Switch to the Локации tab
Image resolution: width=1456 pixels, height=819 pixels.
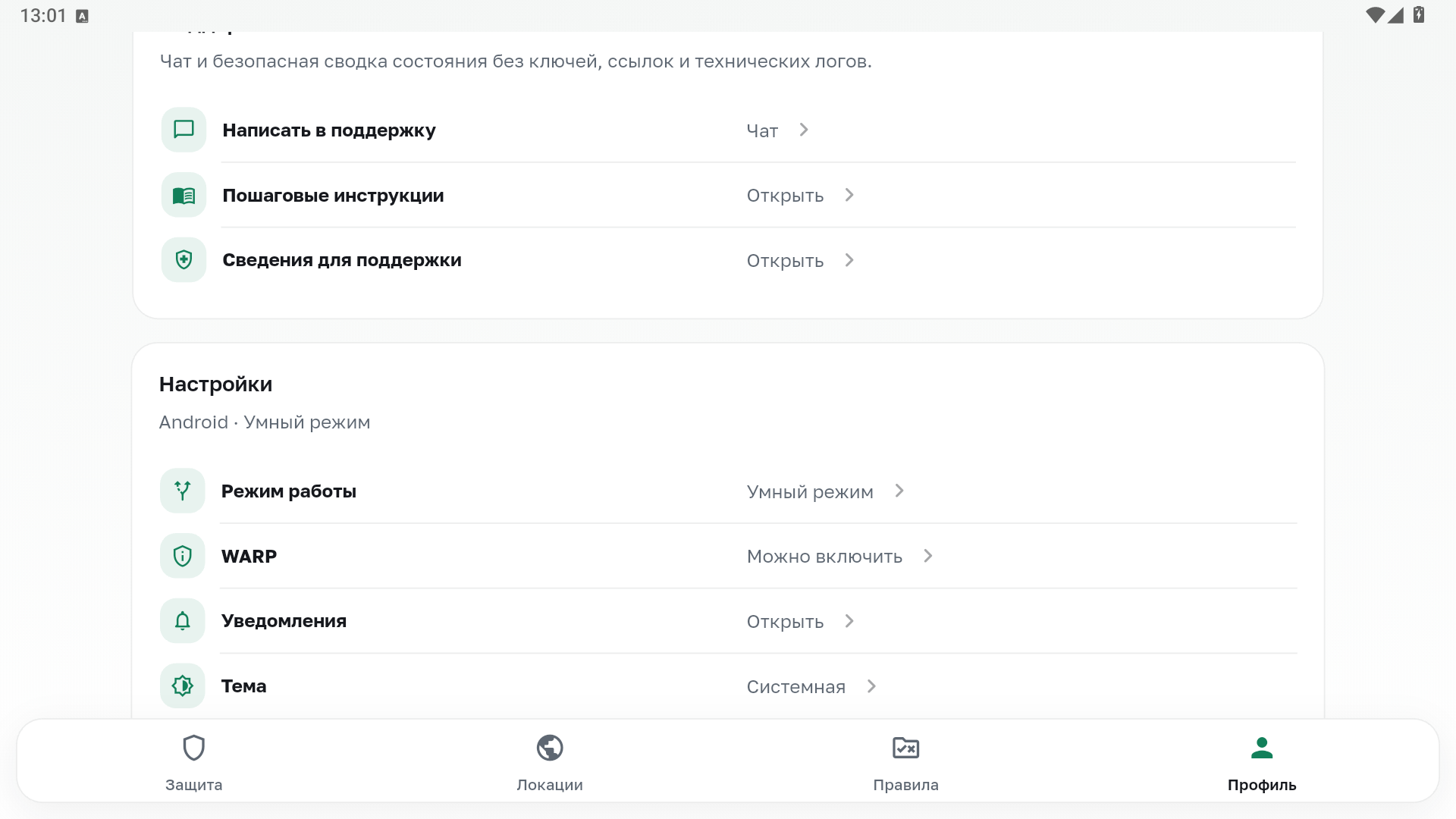(x=550, y=761)
